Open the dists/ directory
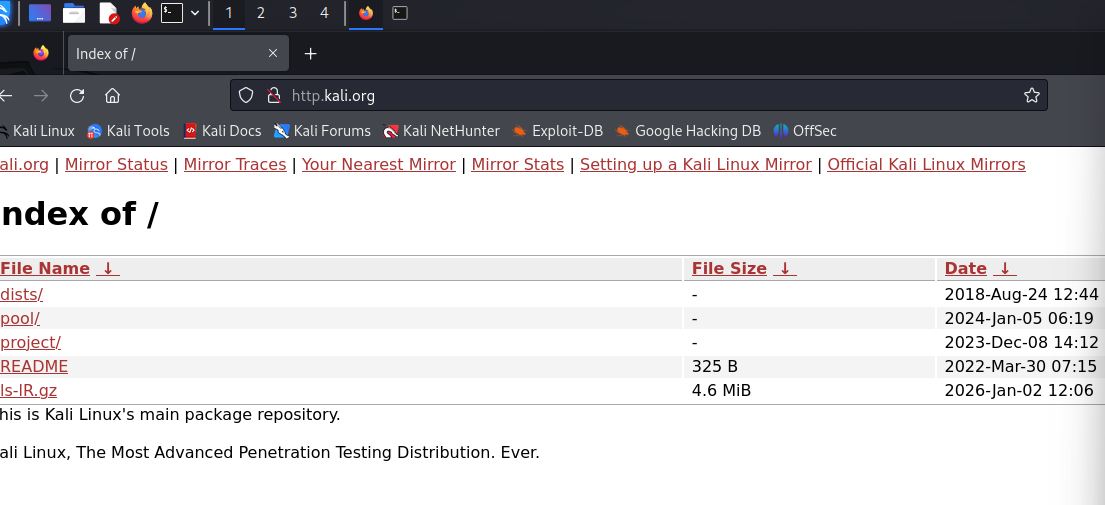1105x505 pixels. click(x=21, y=294)
